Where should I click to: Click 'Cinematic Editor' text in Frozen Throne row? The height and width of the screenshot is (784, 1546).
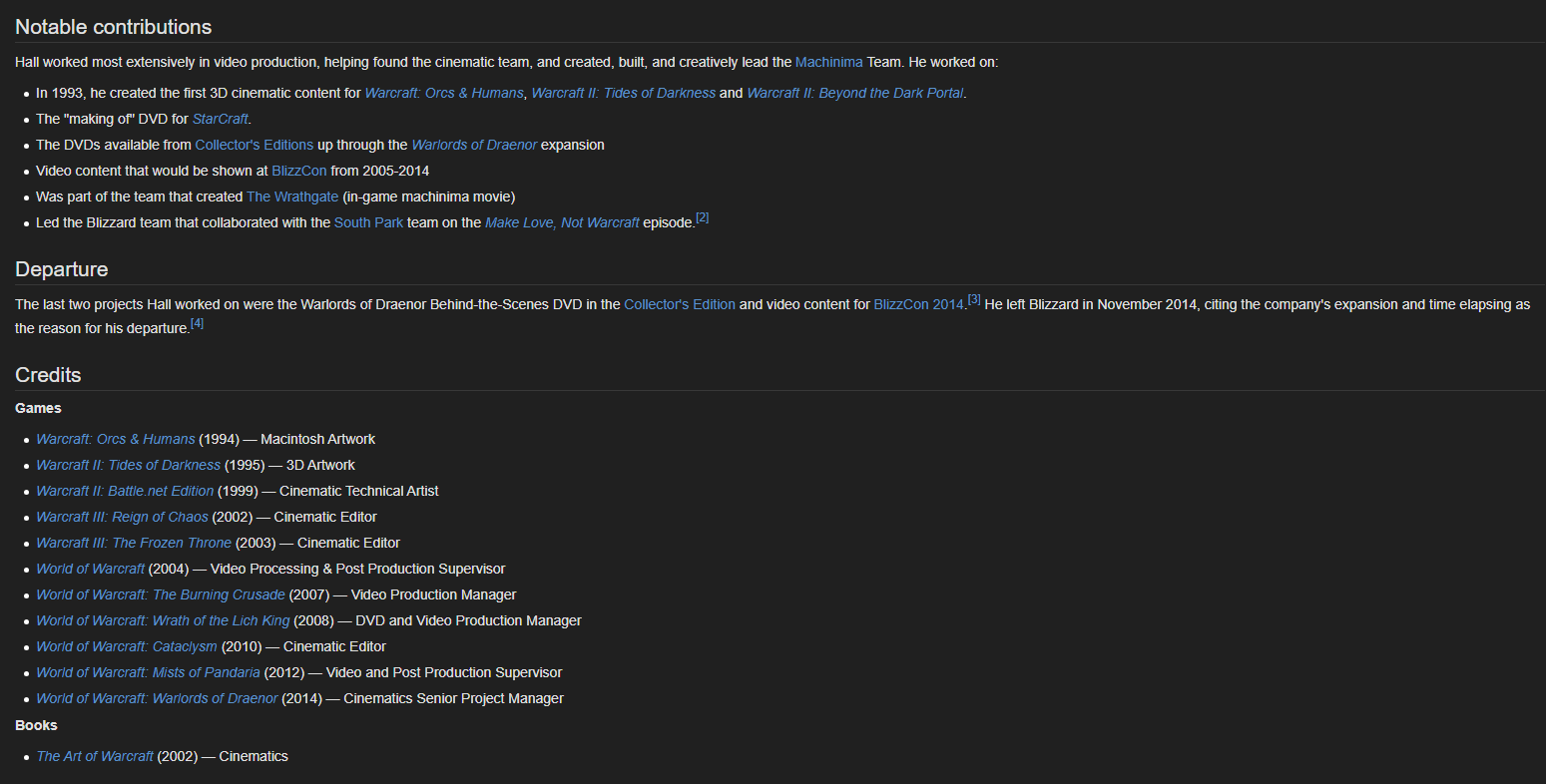click(x=349, y=543)
